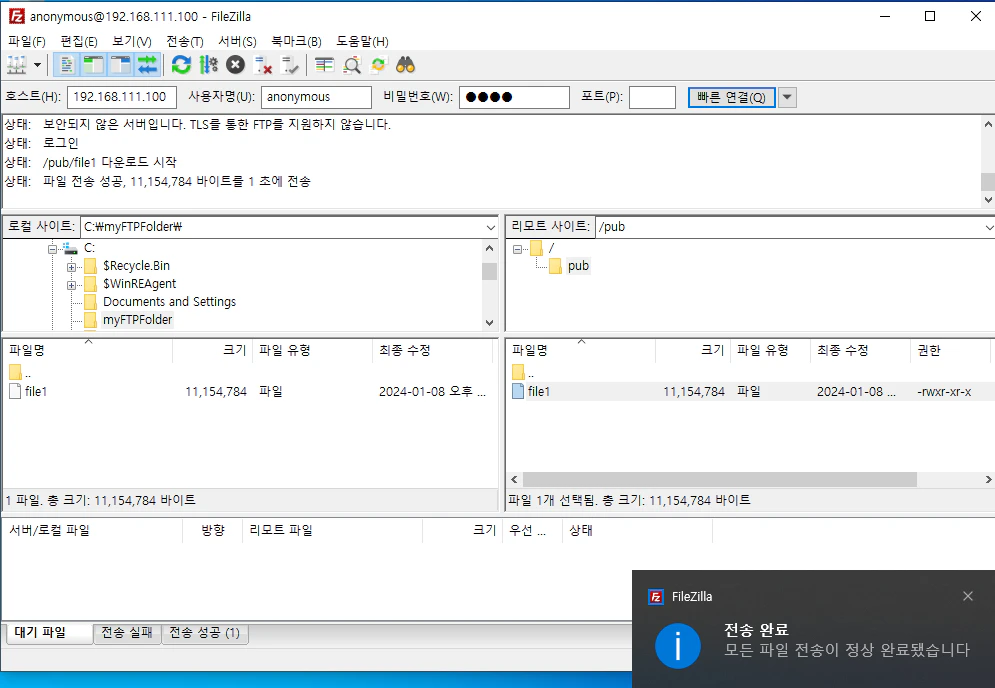Click local parent directory '..' folder
The height and width of the screenshot is (688, 995).
click(x=21, y=373)
